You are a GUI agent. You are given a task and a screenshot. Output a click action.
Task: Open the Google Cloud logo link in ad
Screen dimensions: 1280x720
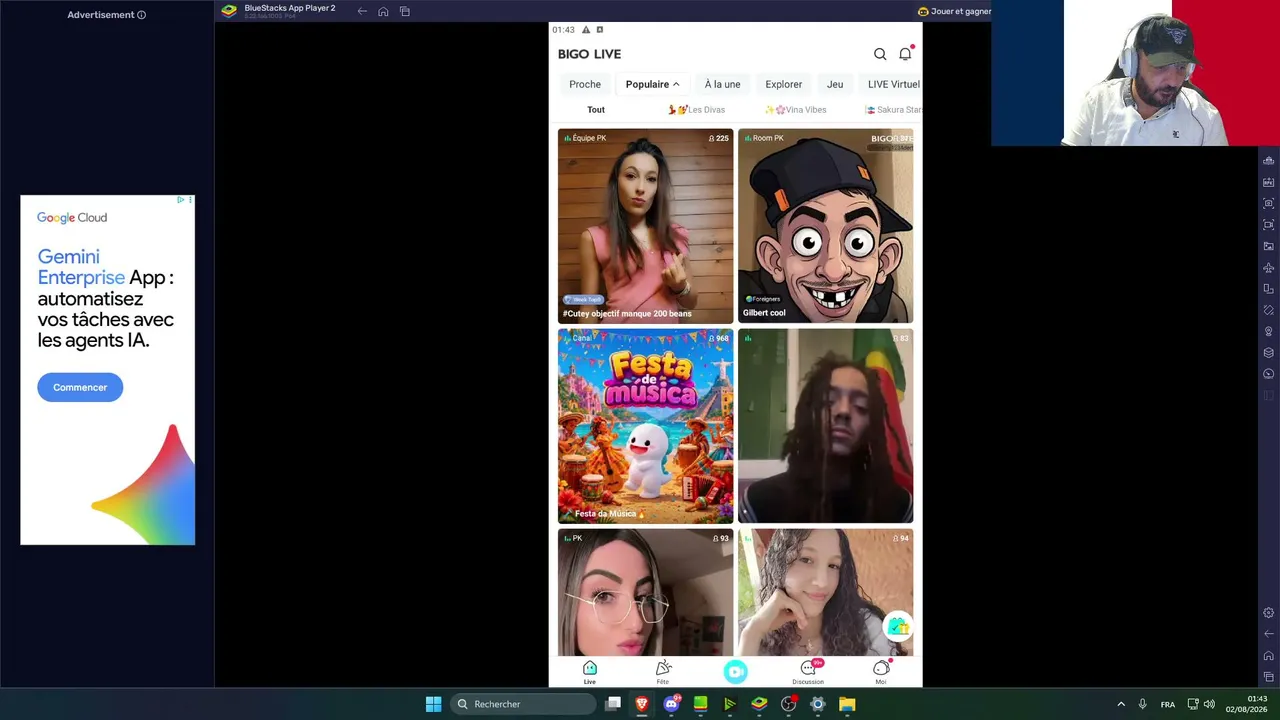[72, 217]
